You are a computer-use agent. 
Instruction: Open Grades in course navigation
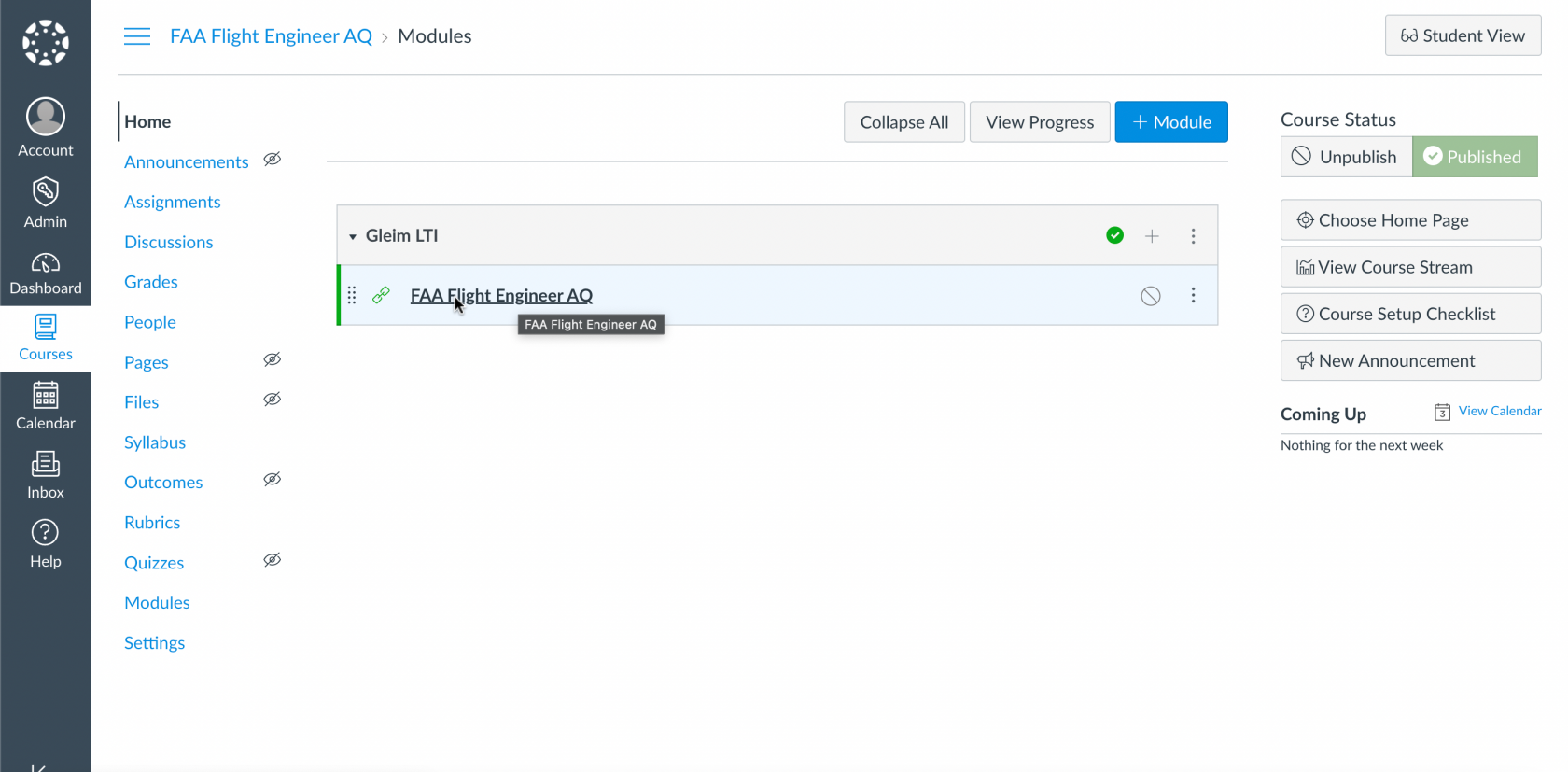pos(151,282)
